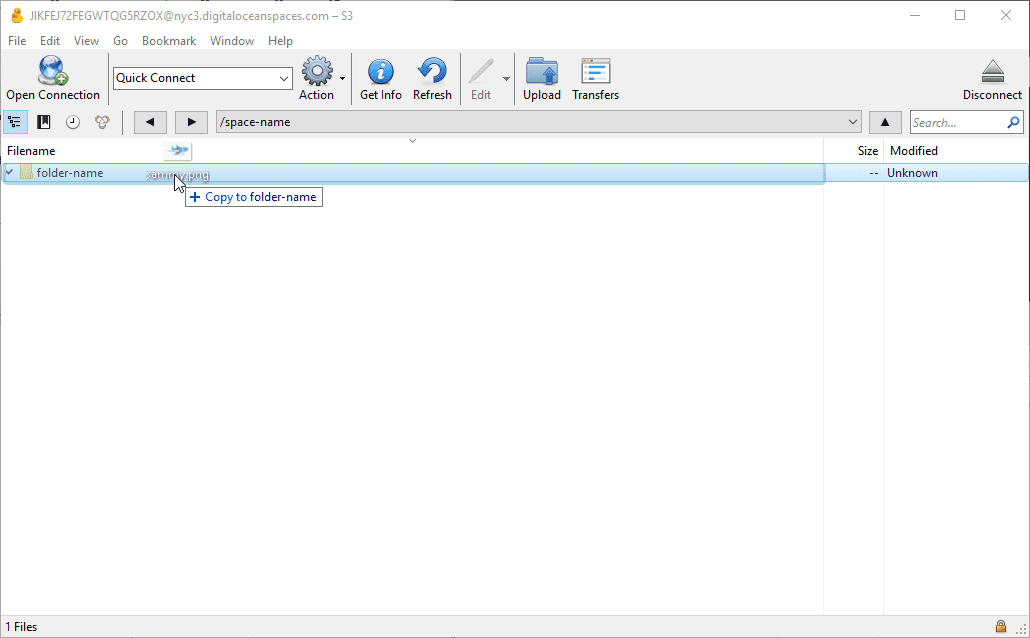The image size is (1030, 638).
Task: Switch to the browser outline view
Action: coord(14,122)
